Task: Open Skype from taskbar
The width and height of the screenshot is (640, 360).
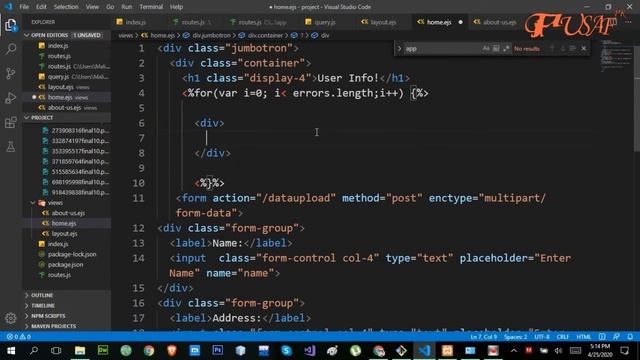Action: [287, 351]
